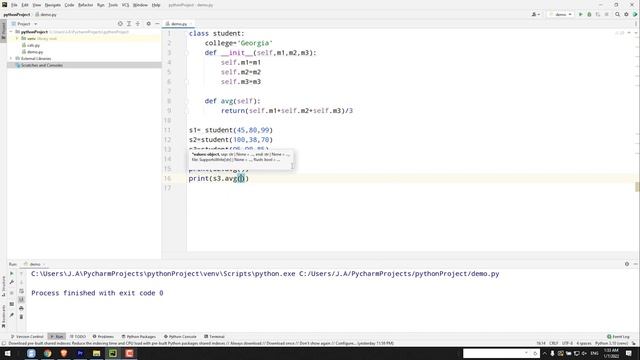Select demo.py in project tree
The width and height of the screenshot is (640, 360).
33,52
